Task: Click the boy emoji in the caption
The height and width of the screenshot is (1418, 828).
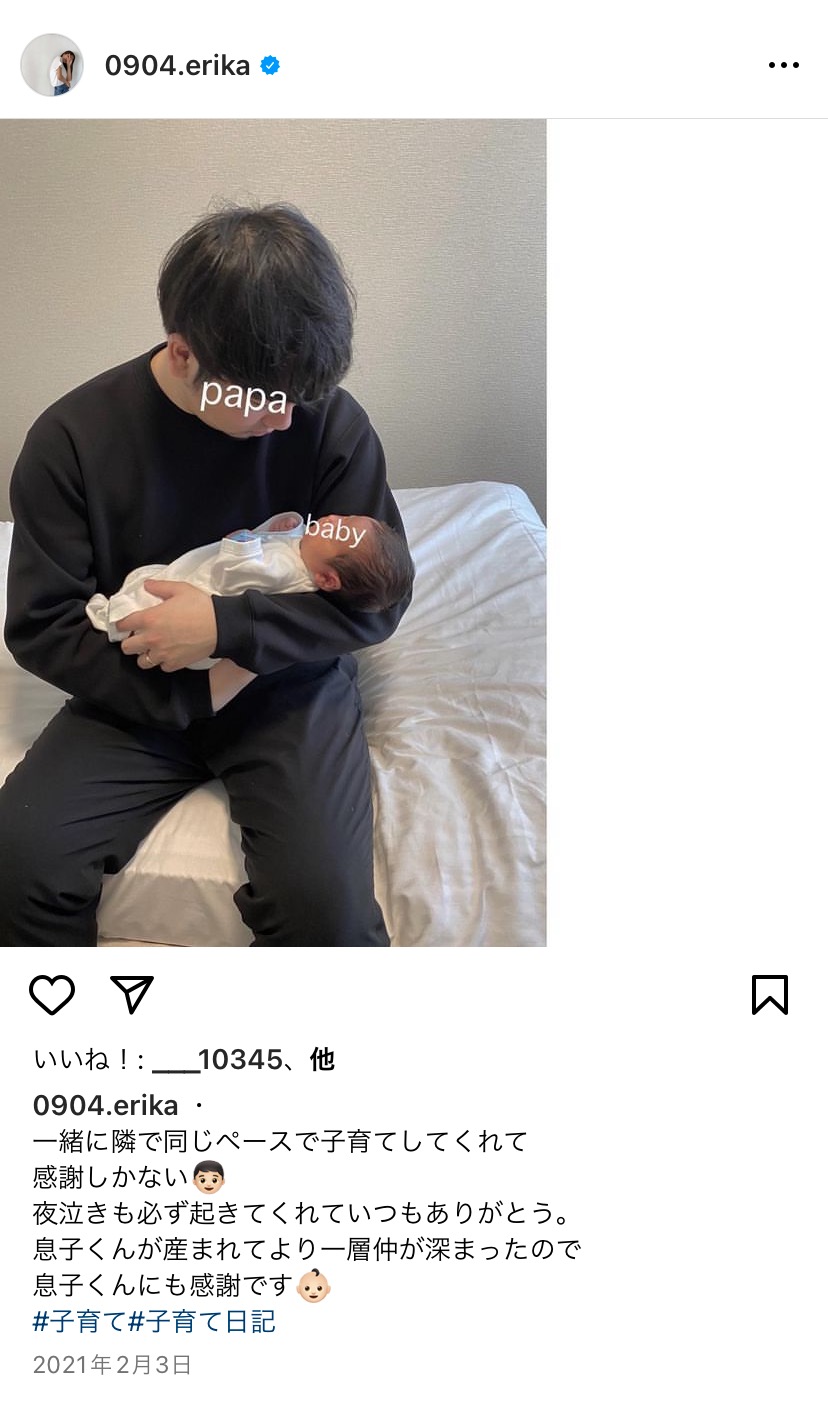Action: [x=208, y=1177]
